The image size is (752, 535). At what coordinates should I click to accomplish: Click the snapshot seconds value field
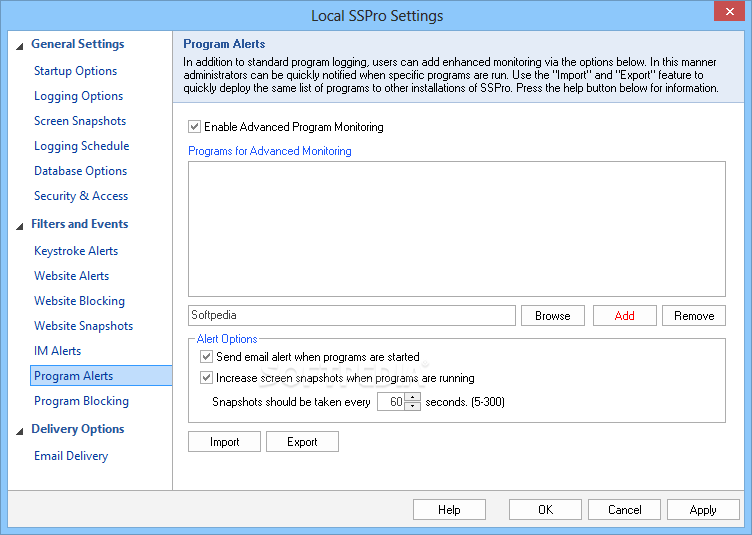(391, 402)
